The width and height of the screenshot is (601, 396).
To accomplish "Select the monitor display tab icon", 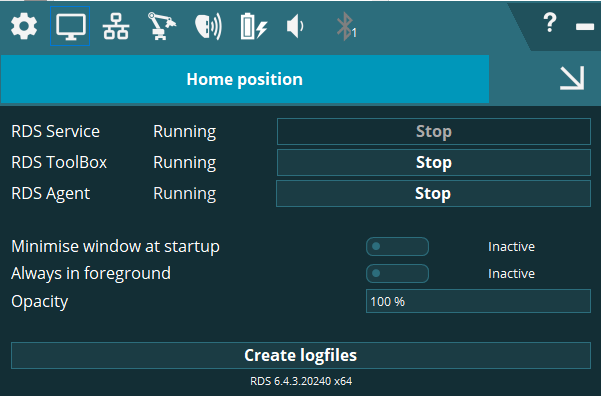I will point(71,26).
